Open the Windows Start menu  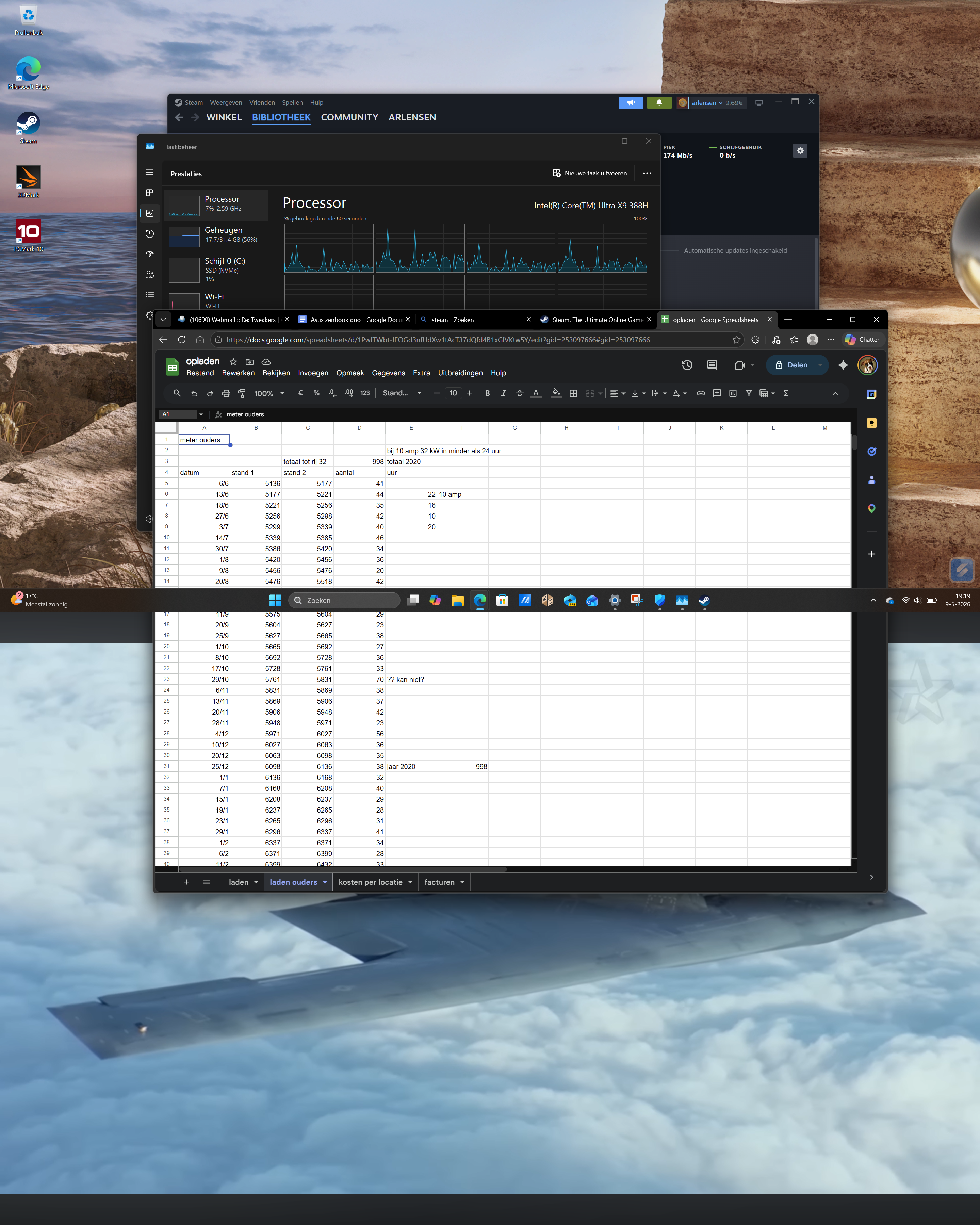pyautogui.click(x=276, y=601)
